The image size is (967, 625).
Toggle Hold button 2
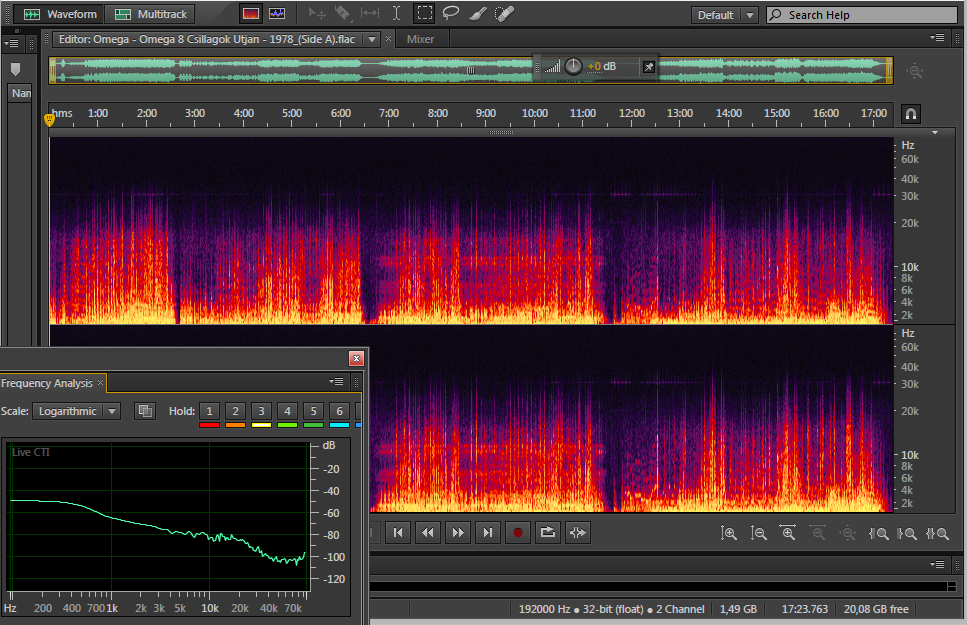tap(236, 411)
